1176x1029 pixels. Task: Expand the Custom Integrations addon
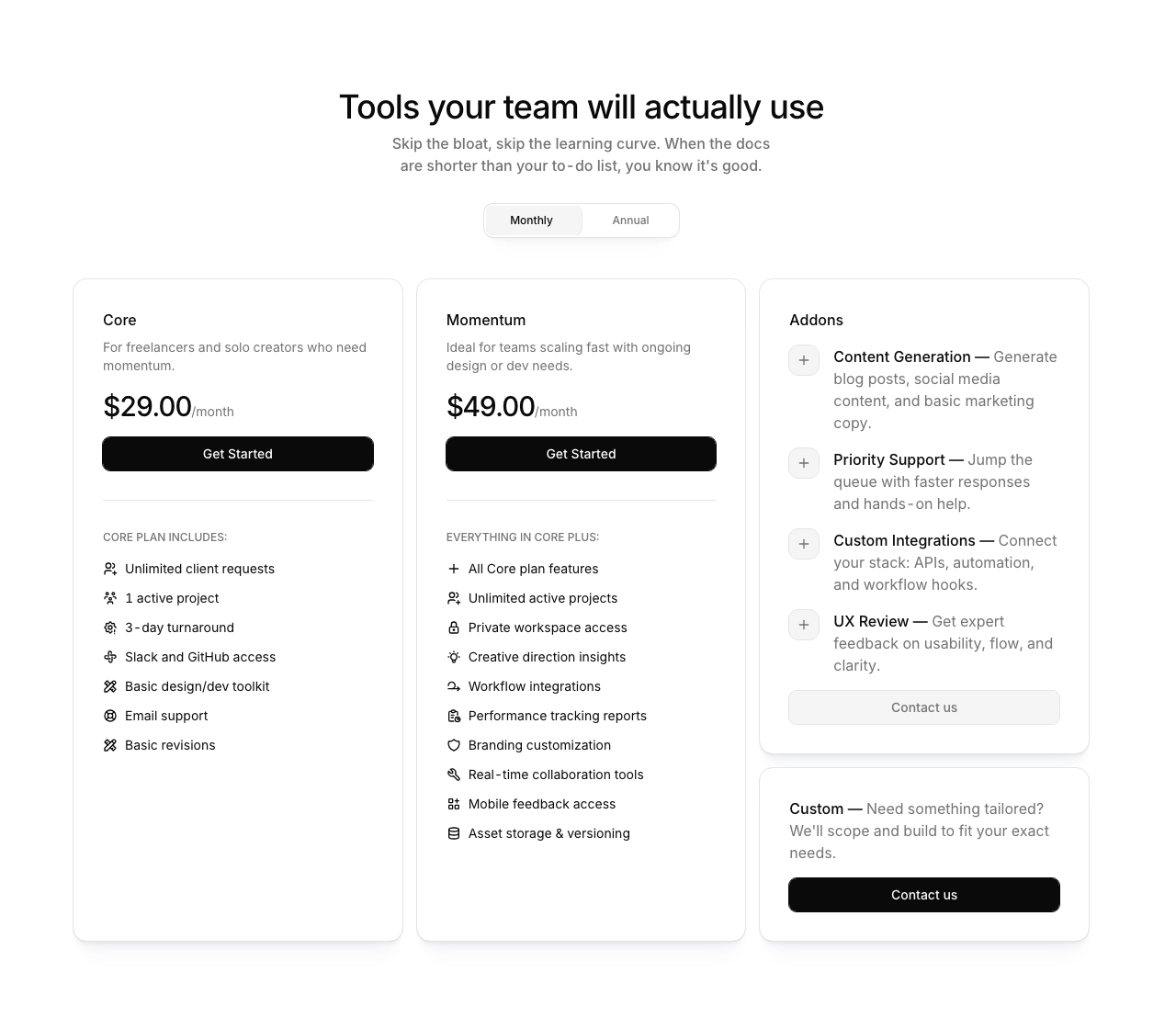click(x=804, y=544)
